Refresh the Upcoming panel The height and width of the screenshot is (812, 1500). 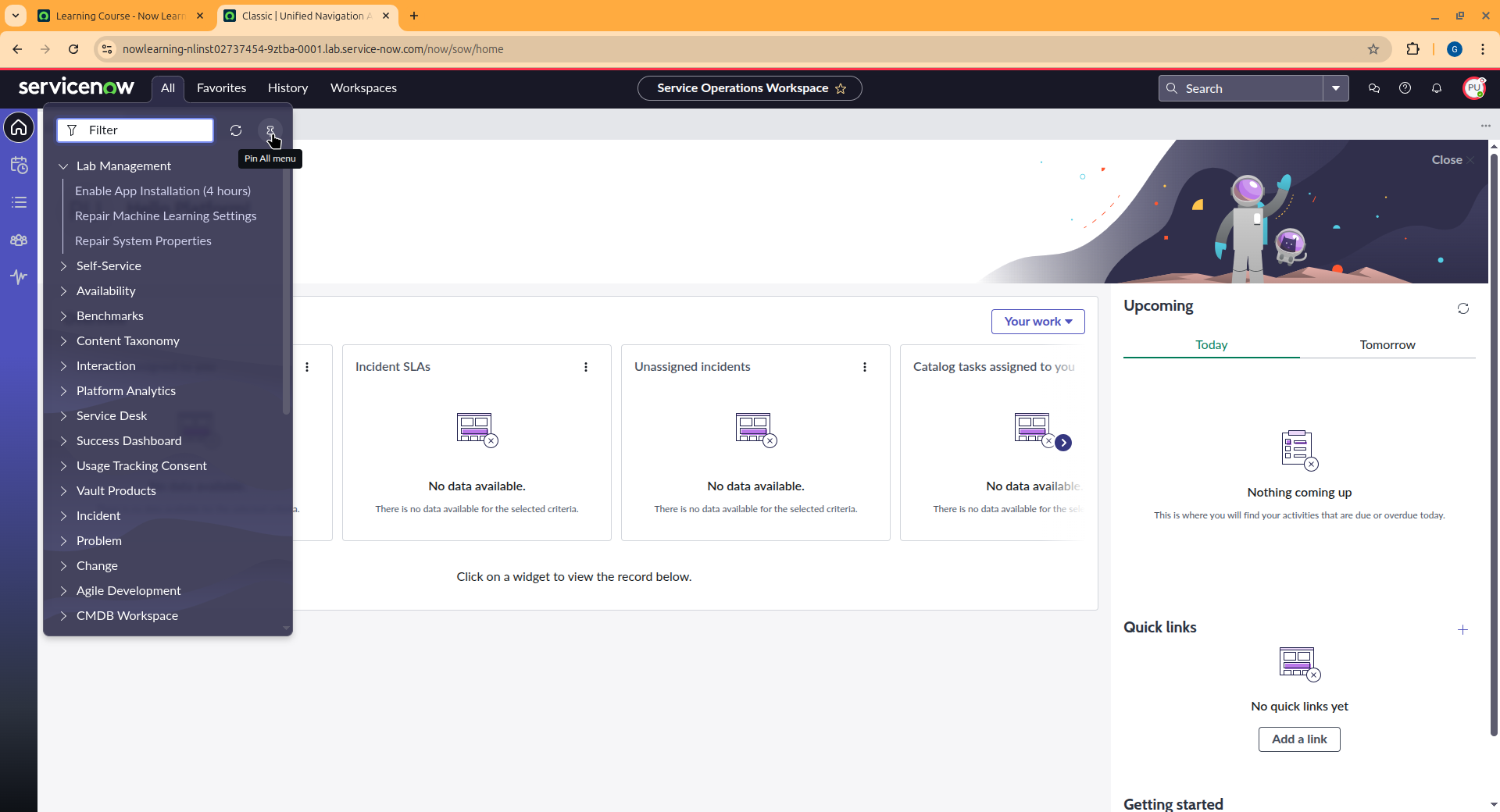(x=1463, y=308)
